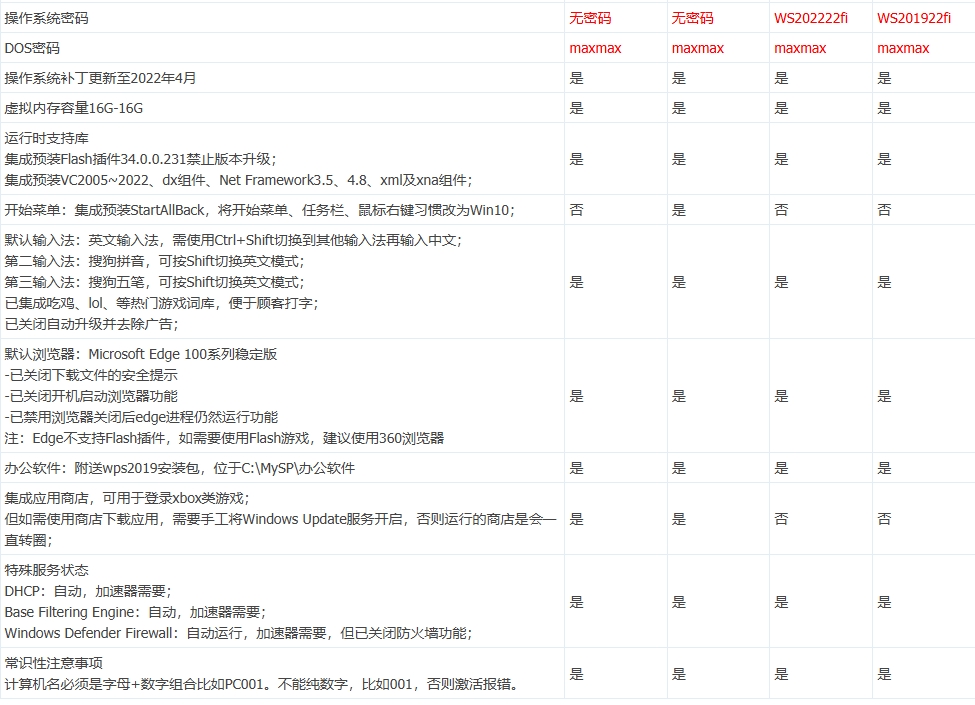Click the 操作系统补丁更新至2022年4月 row label

point(95,77)
